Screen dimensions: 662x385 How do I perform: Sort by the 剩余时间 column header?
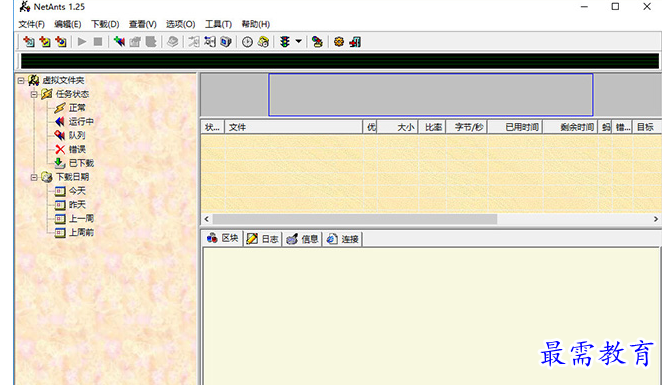(x=570, y=127)
